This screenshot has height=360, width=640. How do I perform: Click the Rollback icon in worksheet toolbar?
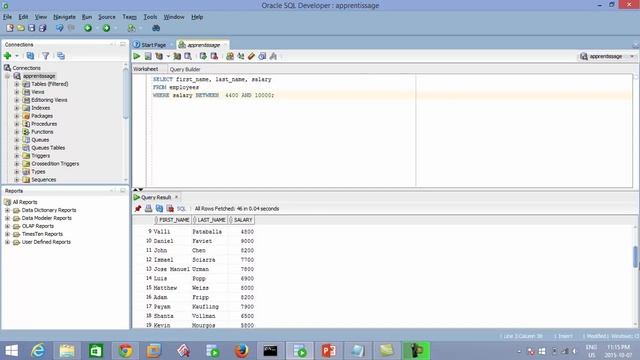coord(214,56)
